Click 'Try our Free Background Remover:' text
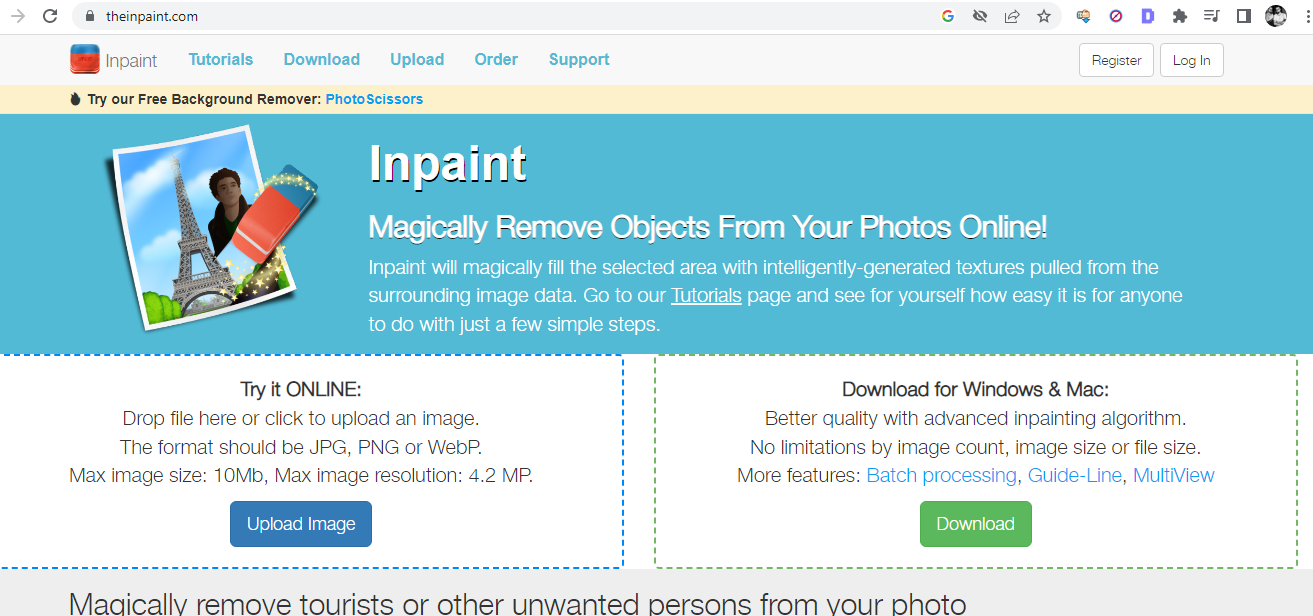The height and width of the screenshot is (616, 1313). tap(204, 99)
